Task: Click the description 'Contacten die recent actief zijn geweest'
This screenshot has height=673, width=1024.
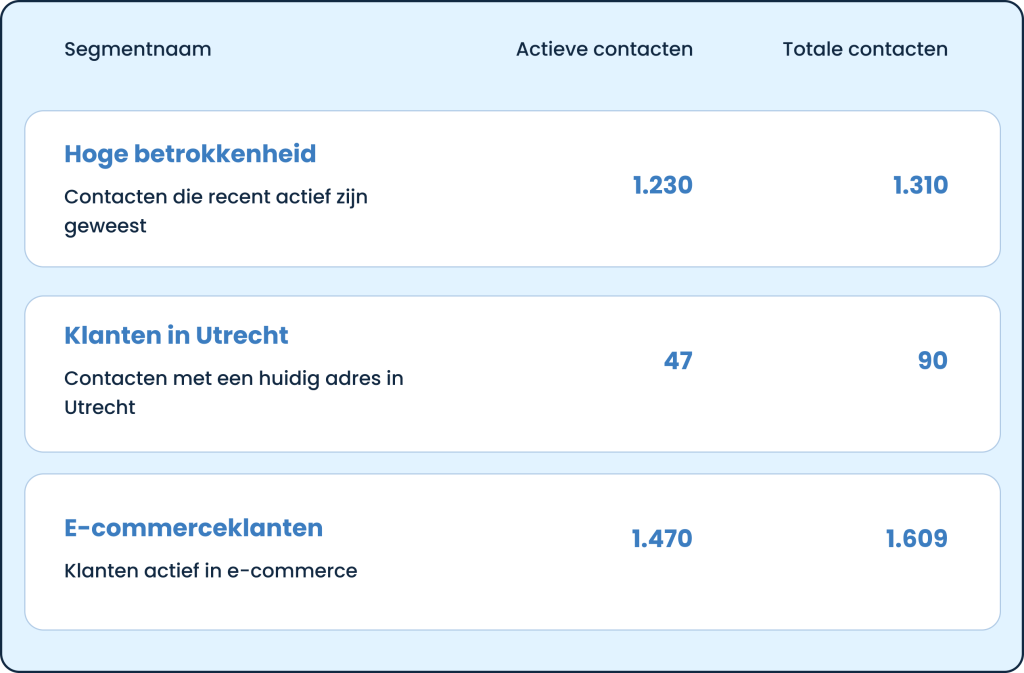Action: tap(216, 211)
